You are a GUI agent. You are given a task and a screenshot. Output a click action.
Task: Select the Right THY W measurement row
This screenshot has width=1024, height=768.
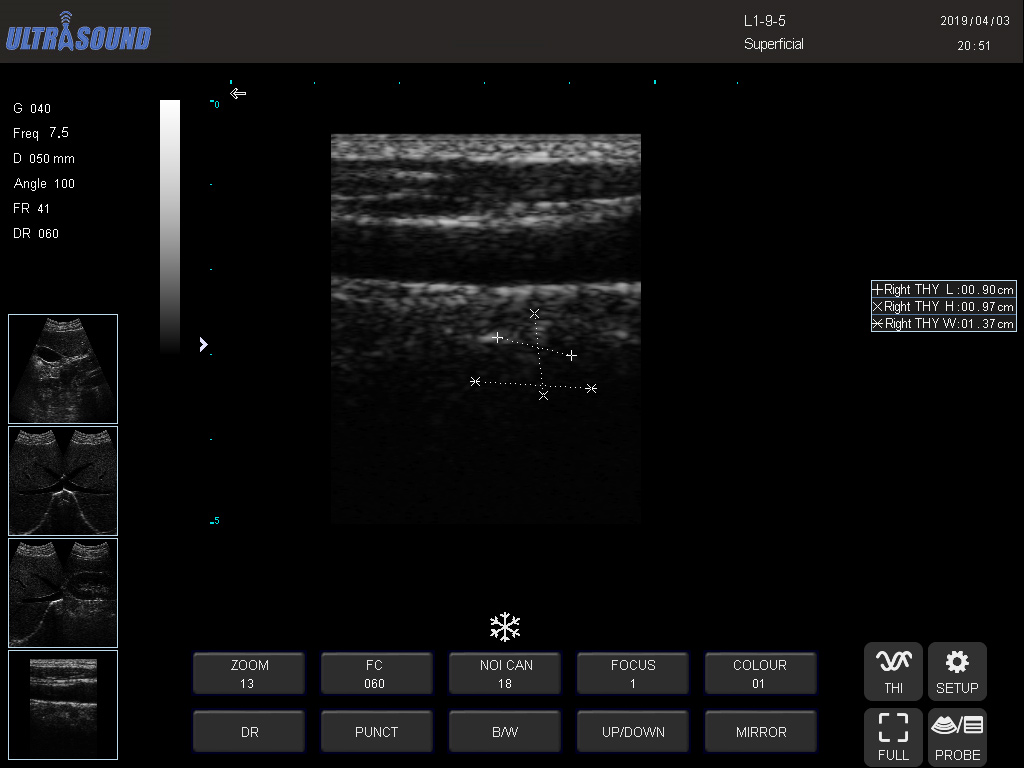click(x=943, y=323)
